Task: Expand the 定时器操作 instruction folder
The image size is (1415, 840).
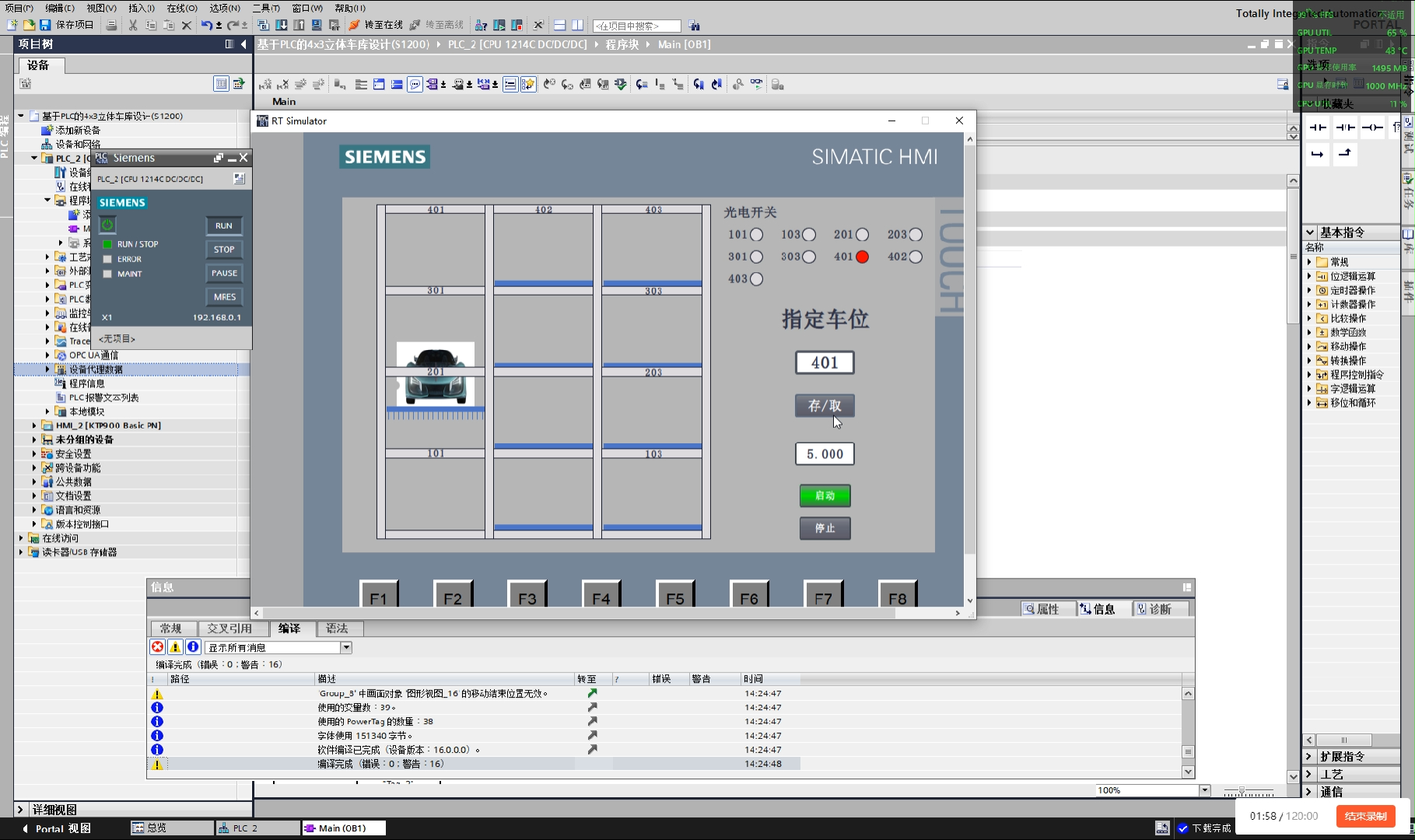Action: tap(1310, 290)
